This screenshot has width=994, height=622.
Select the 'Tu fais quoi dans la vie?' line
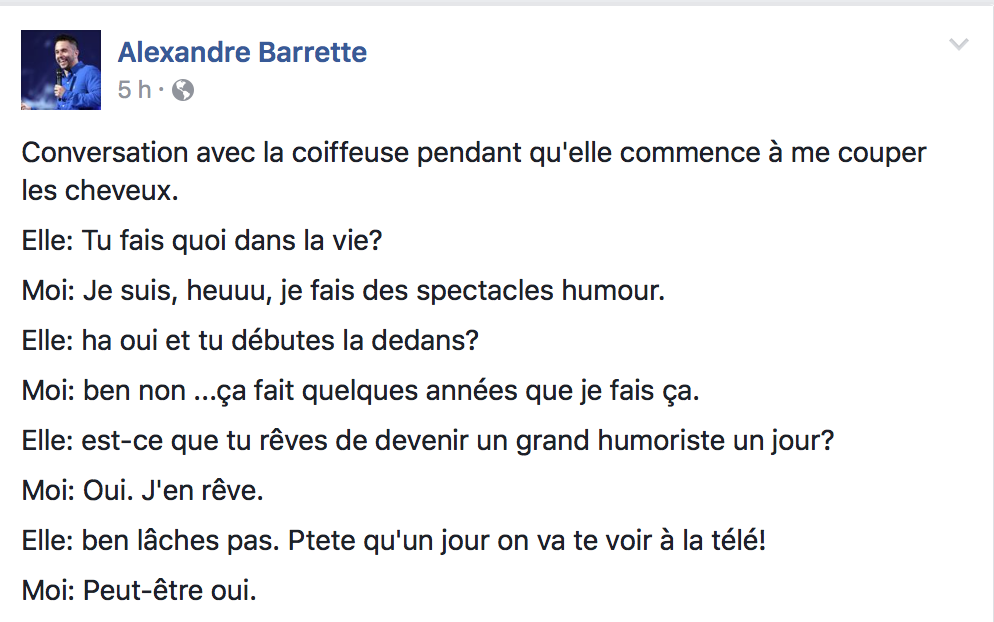pyautogui.click(x=202, y=240)
